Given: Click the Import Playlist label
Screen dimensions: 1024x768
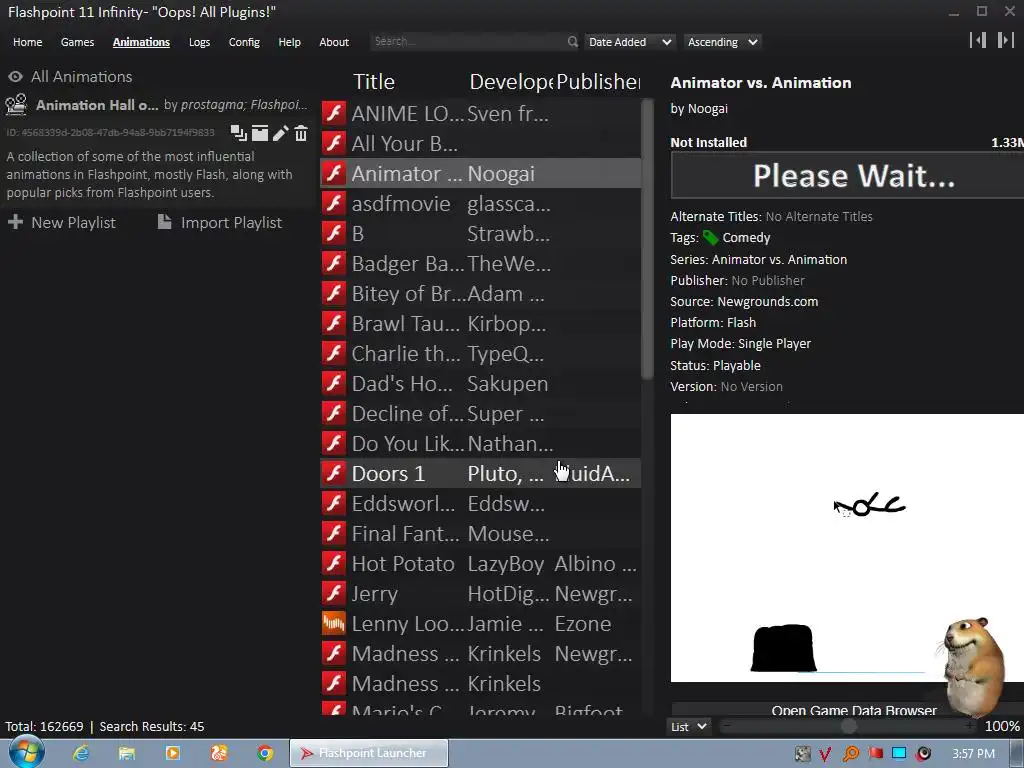Looking at the screenshot, I should 231,222.
